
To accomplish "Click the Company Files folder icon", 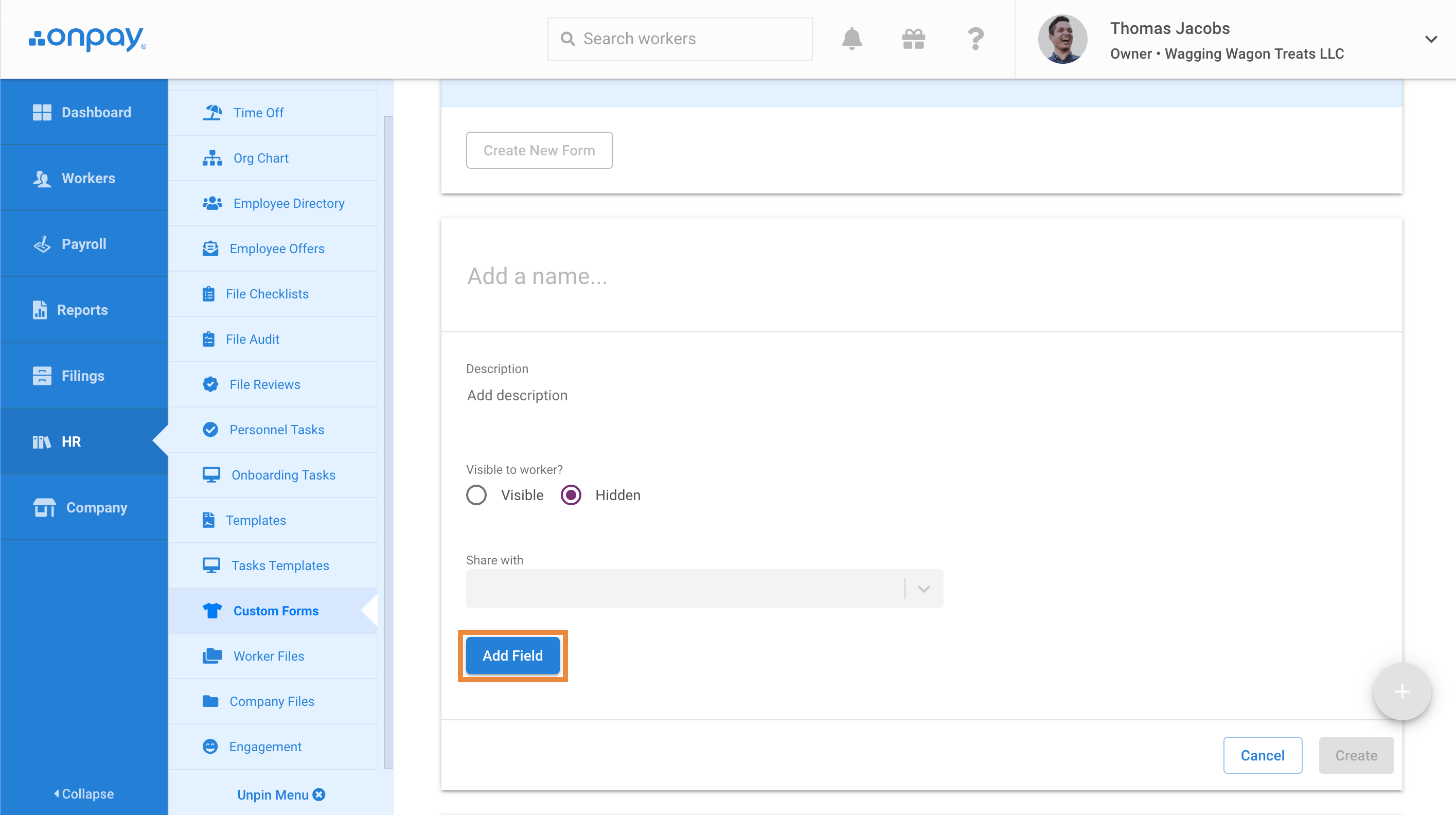I will coord(210,701).
